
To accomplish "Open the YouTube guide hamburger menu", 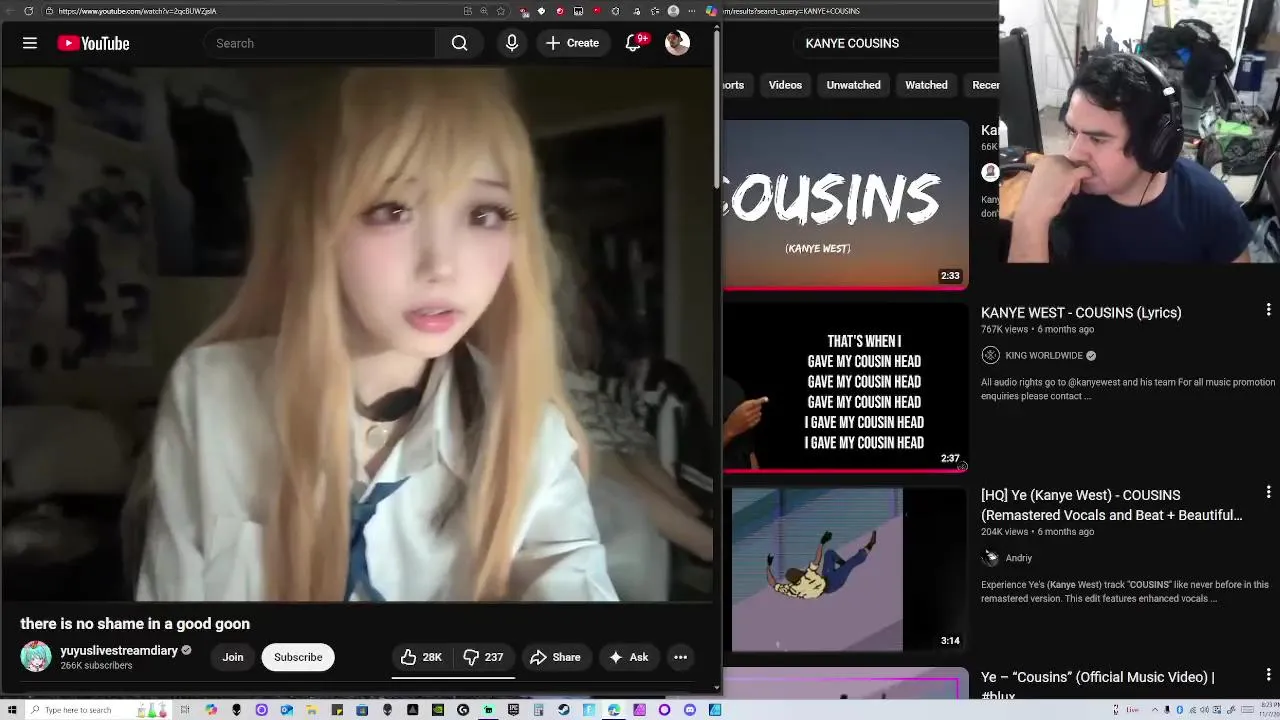I will (30, 43).
